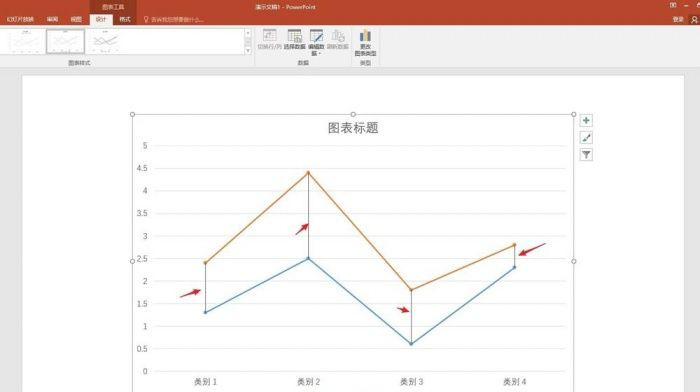Click the account user icon

[694, 19]
